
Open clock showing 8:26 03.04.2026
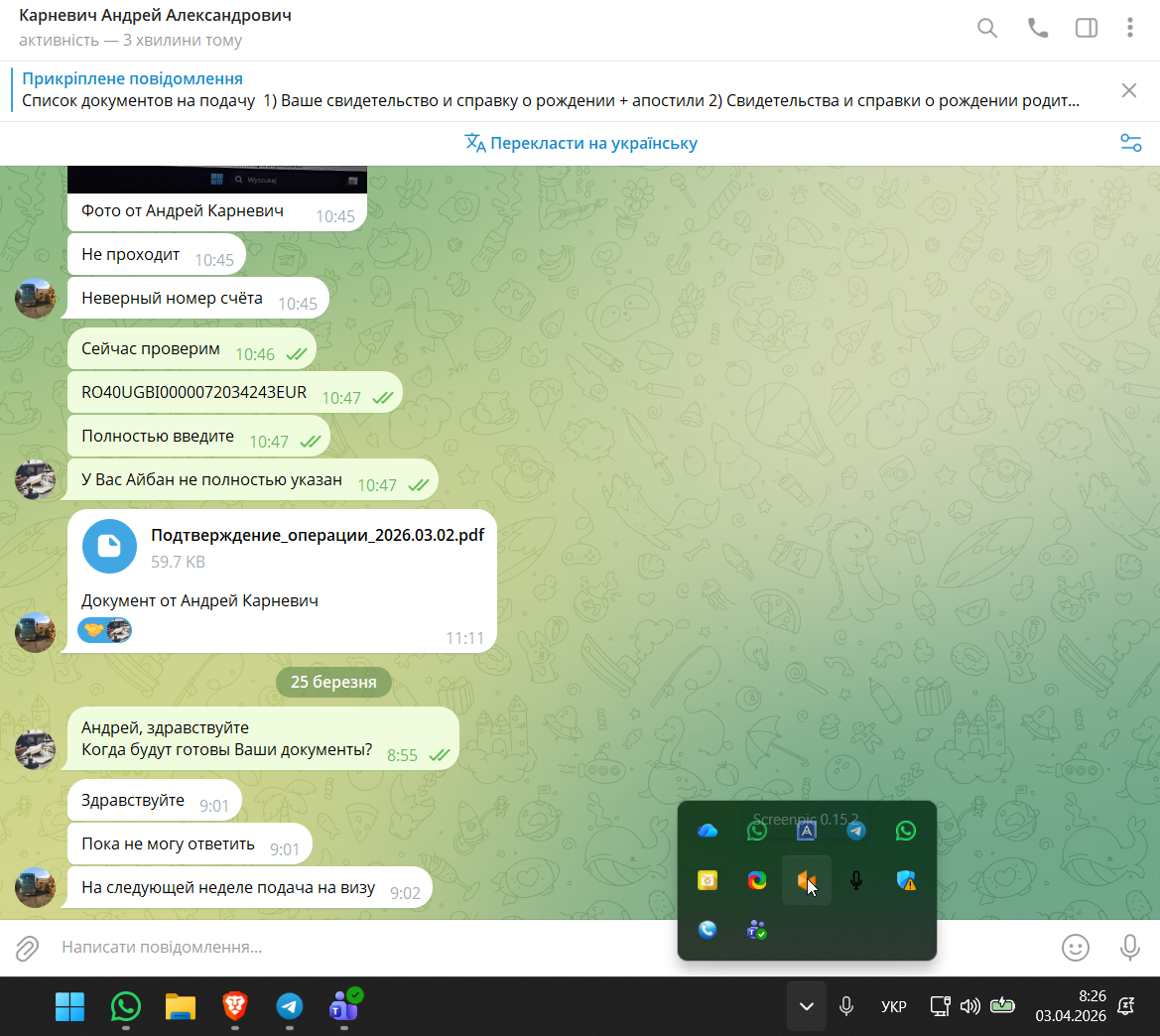[1070, 1006]
